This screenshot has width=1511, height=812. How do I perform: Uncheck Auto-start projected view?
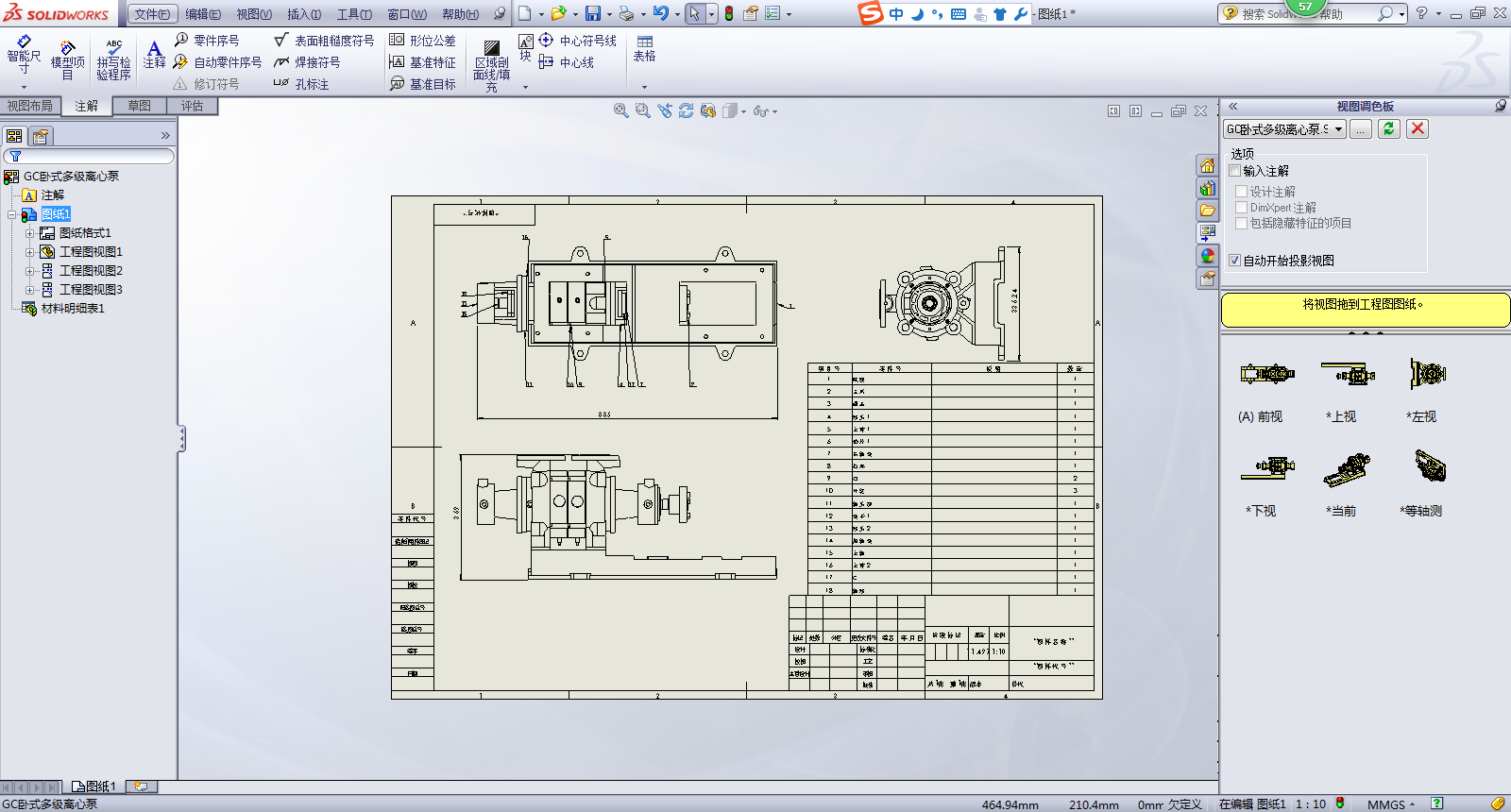pyautogui.click(x=1234, y=261)
